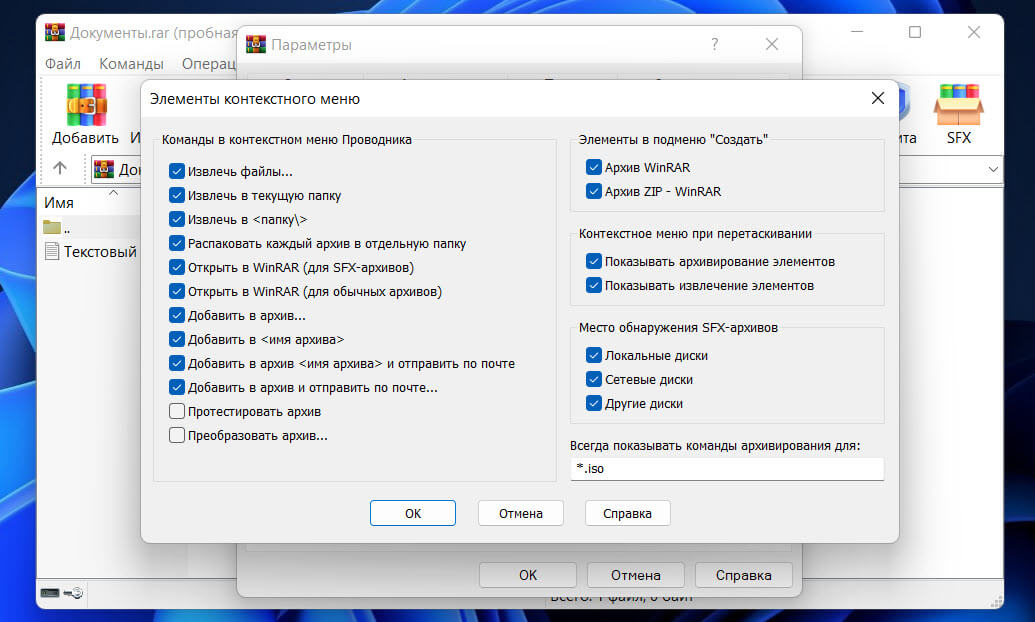Image resolution: width=1035 pixels, height=622 pixels.
Task: Toggle Показывать извлечение элементов checkbox
Action: tap(593, 285)
